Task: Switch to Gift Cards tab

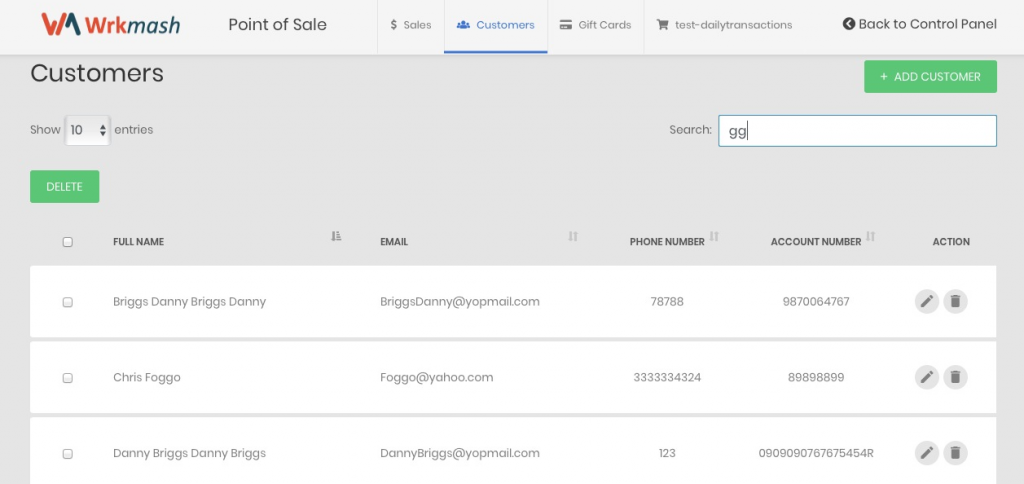Action: tap(595, 25)
